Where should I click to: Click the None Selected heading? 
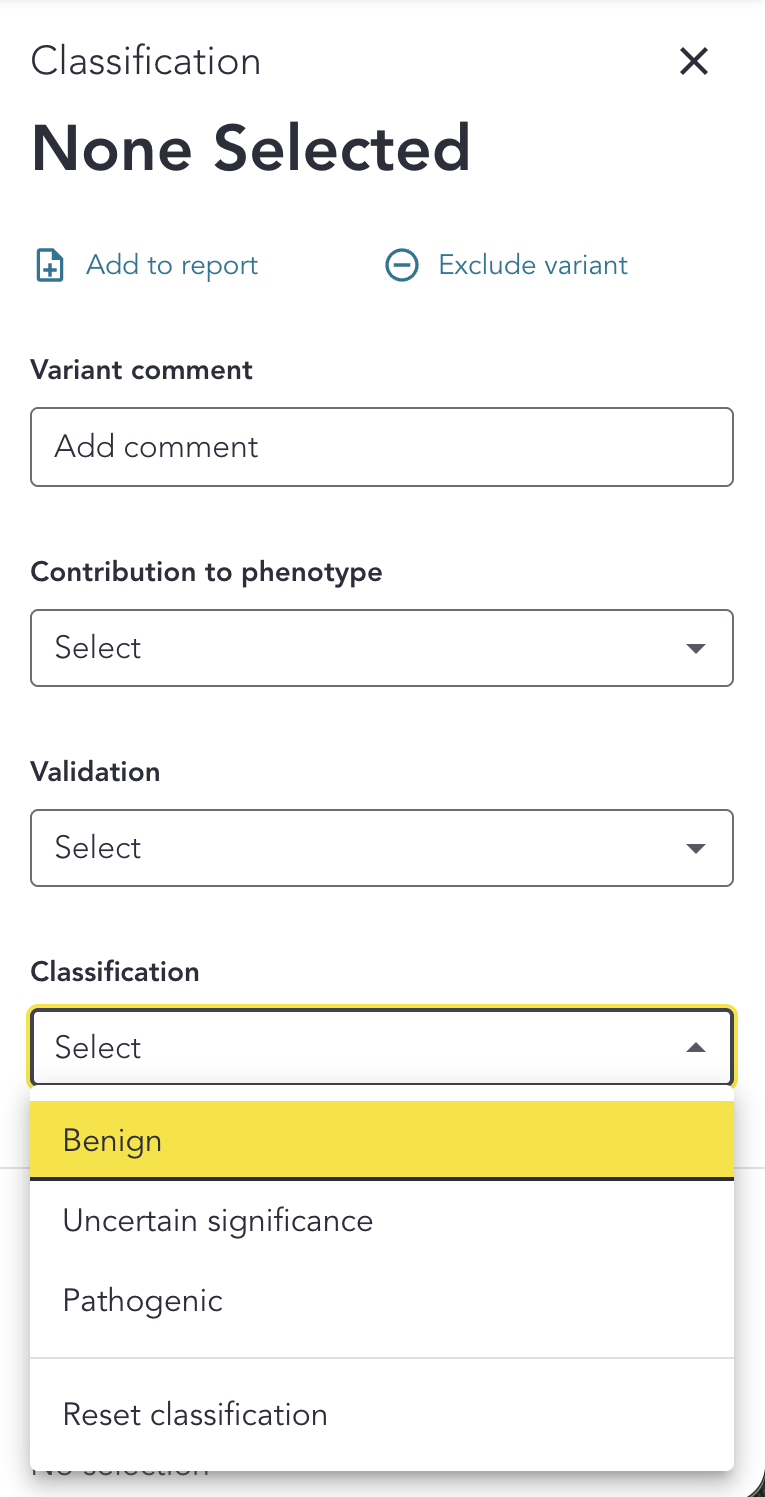251,148
